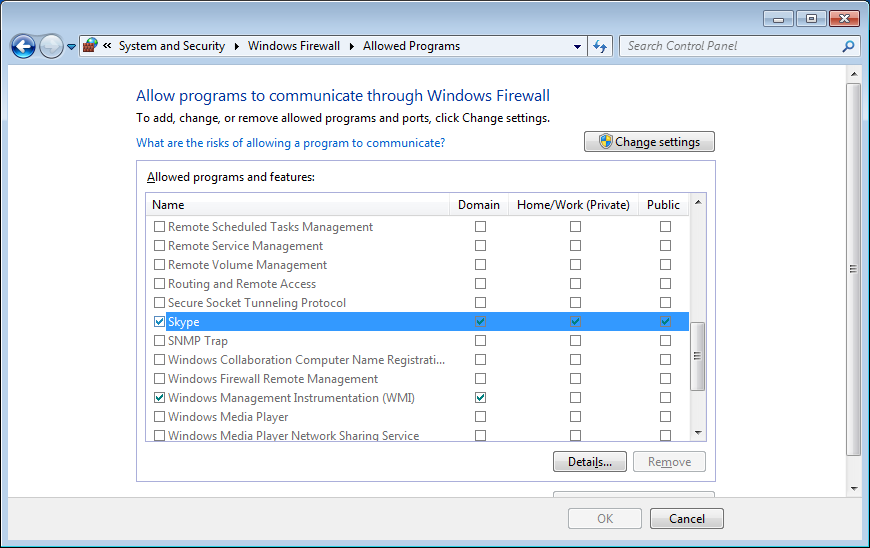The image size is (870, 548).
Task: Toggle the Windows Media Player checkbox
Action: tap(160, 417)
